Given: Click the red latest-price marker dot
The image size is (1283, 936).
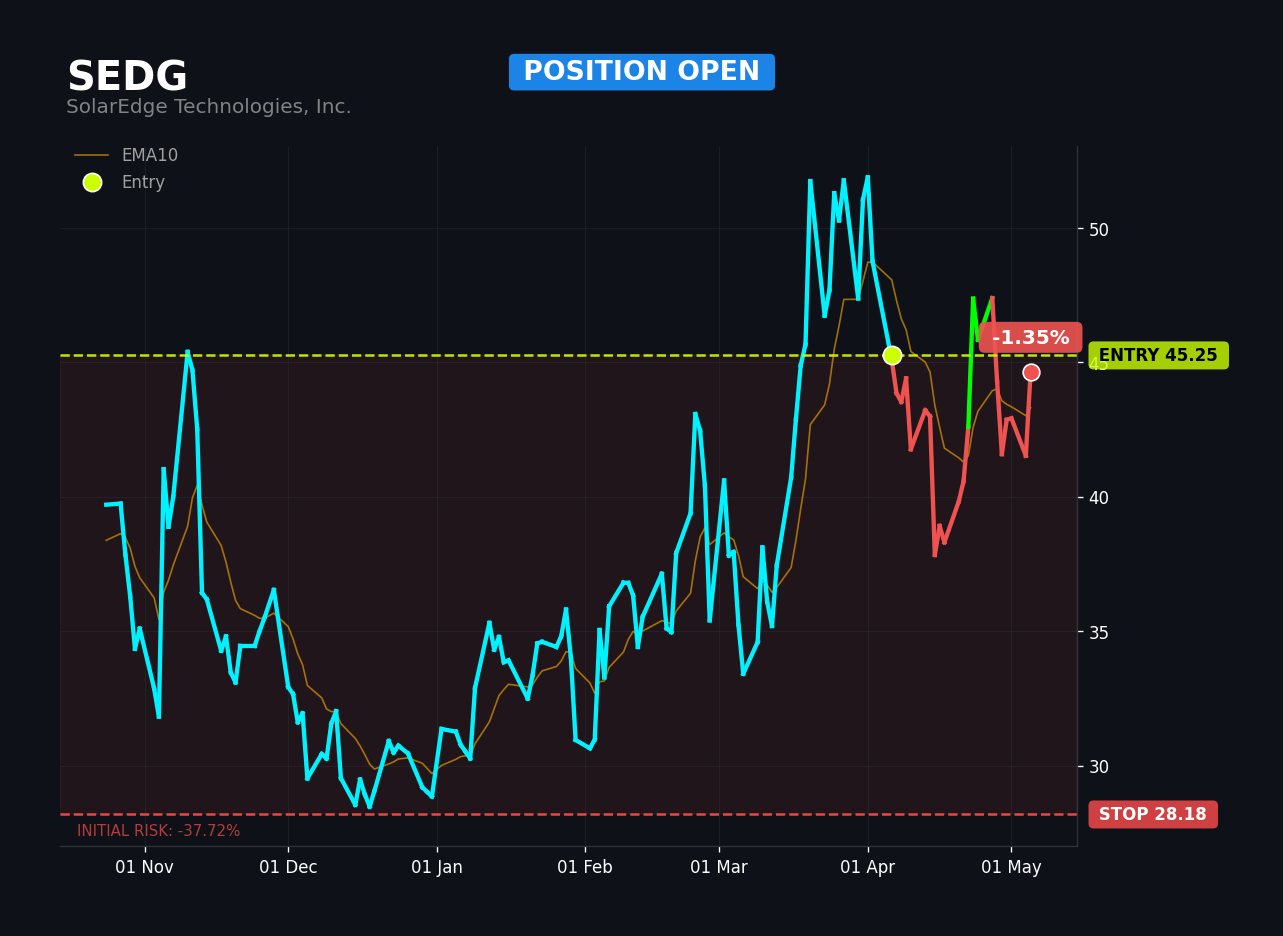Looking at the screenshot, I should [1031, 372].
